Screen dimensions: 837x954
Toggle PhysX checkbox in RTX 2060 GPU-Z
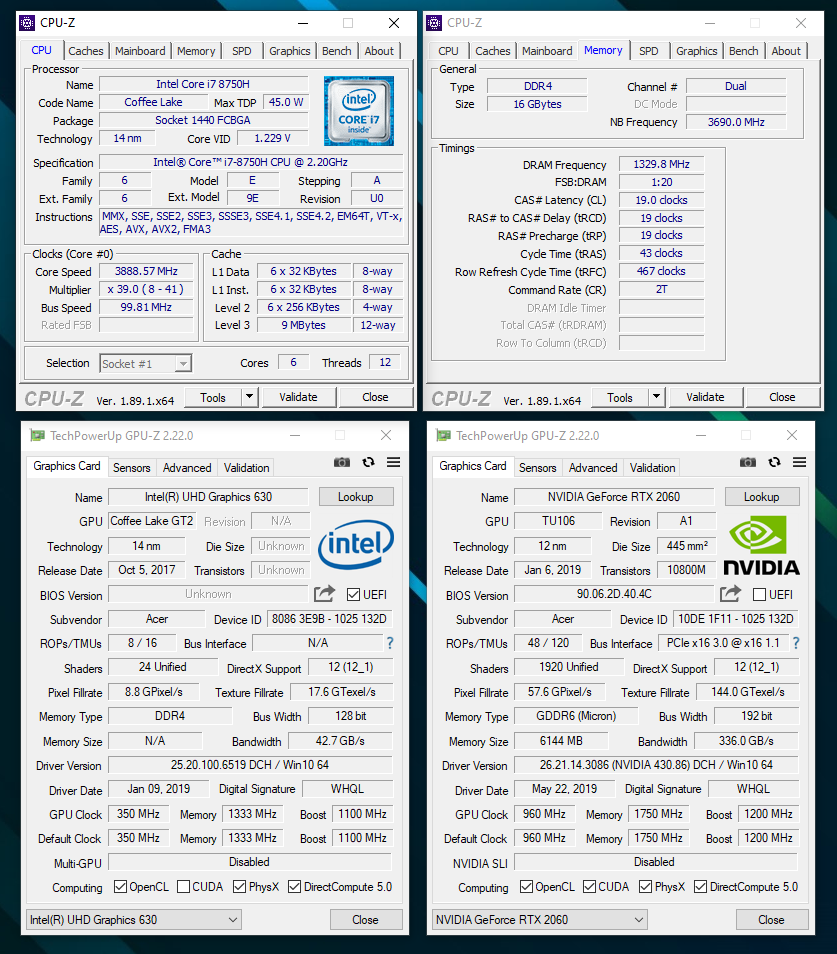click(645, 886)
